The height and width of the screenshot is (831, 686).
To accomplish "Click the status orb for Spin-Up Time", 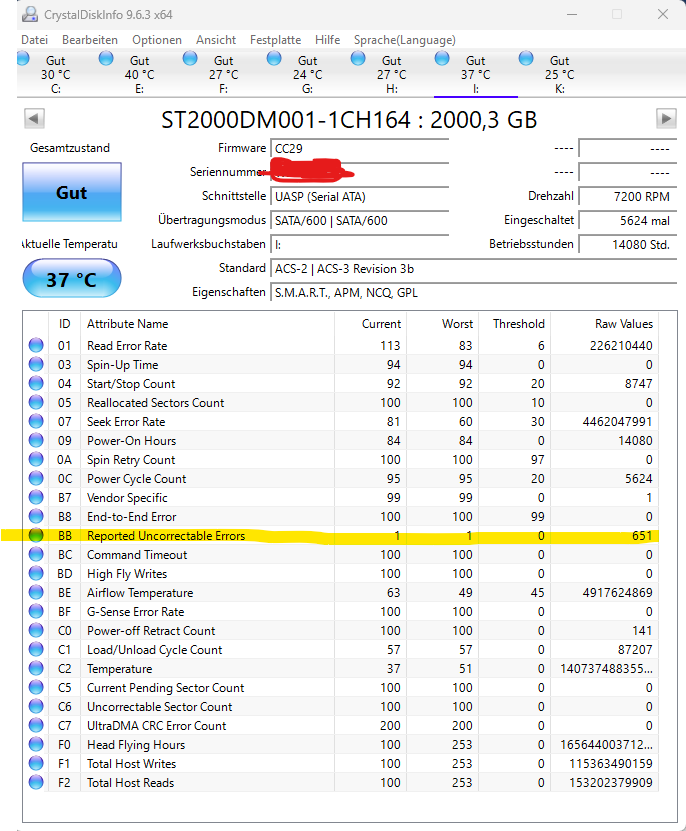I will click(36, 364).
